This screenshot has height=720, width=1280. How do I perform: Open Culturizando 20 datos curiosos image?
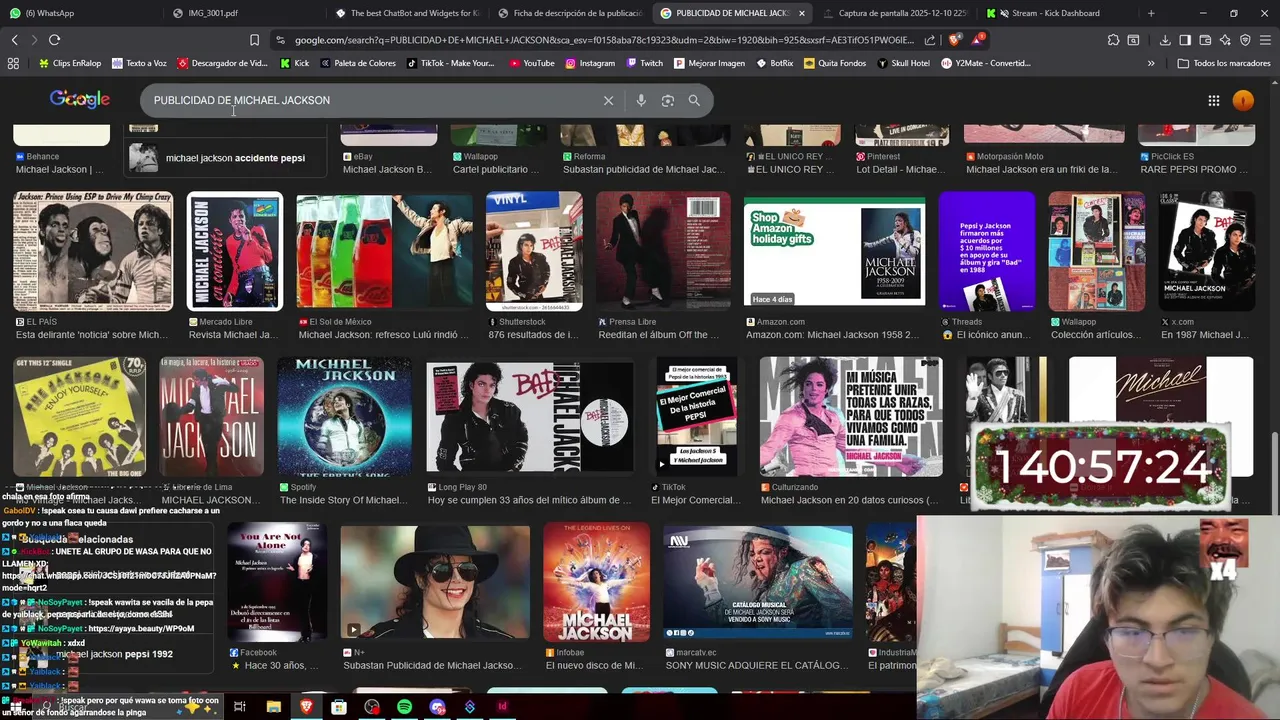pos(851,416)
